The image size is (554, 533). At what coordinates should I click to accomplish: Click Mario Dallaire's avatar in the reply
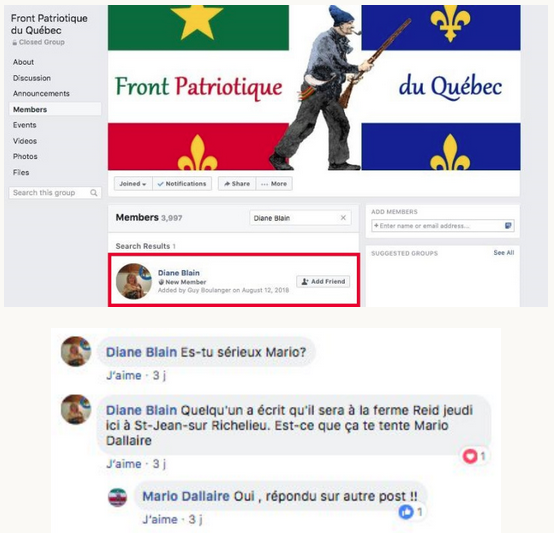coord(117,497)
